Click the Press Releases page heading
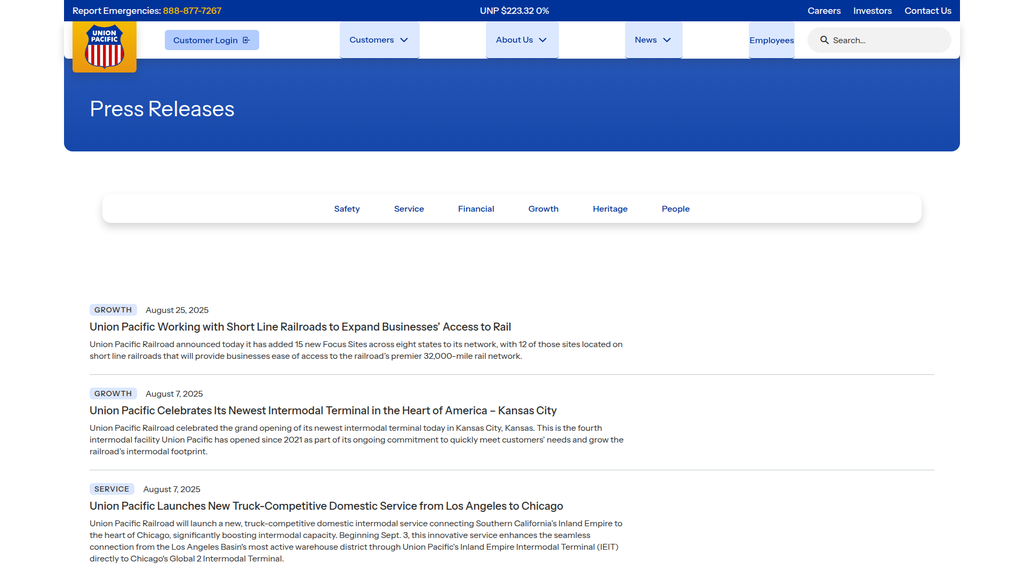Viewport: 1024px width, 576px height. (x=162, y=108)
